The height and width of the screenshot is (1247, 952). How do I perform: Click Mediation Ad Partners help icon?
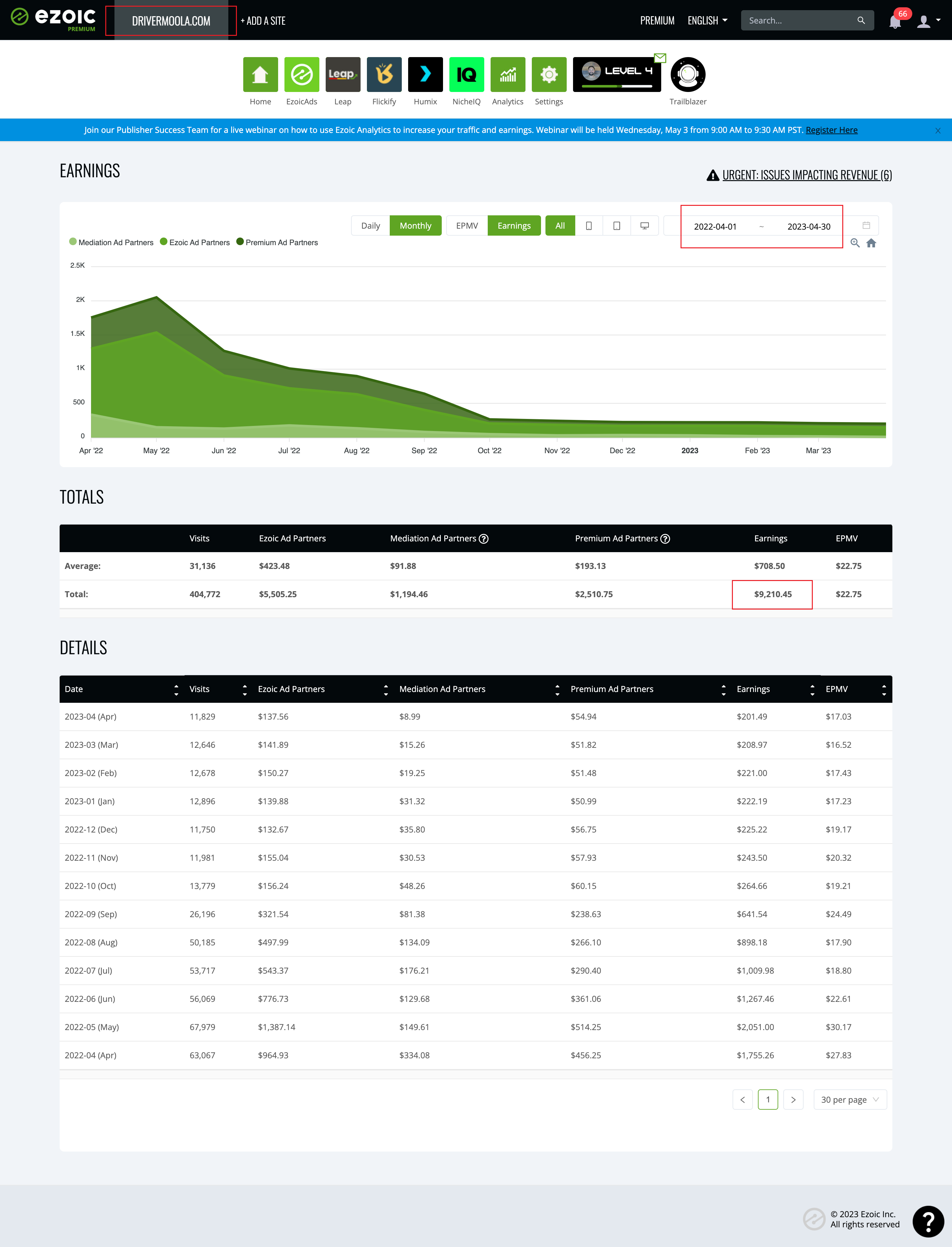(x=483, y=539)
